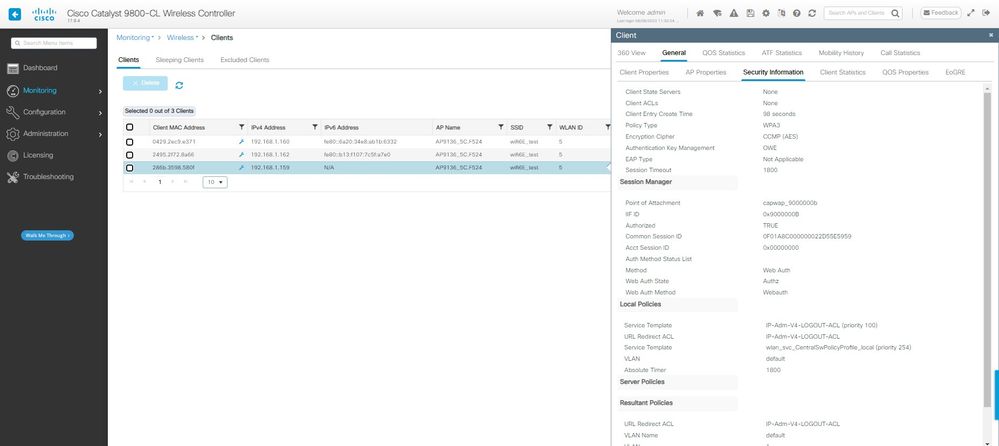This screenshot has height=446, width=999.
Task: Log out using the exit arrow icon
Action: (986, 13)
